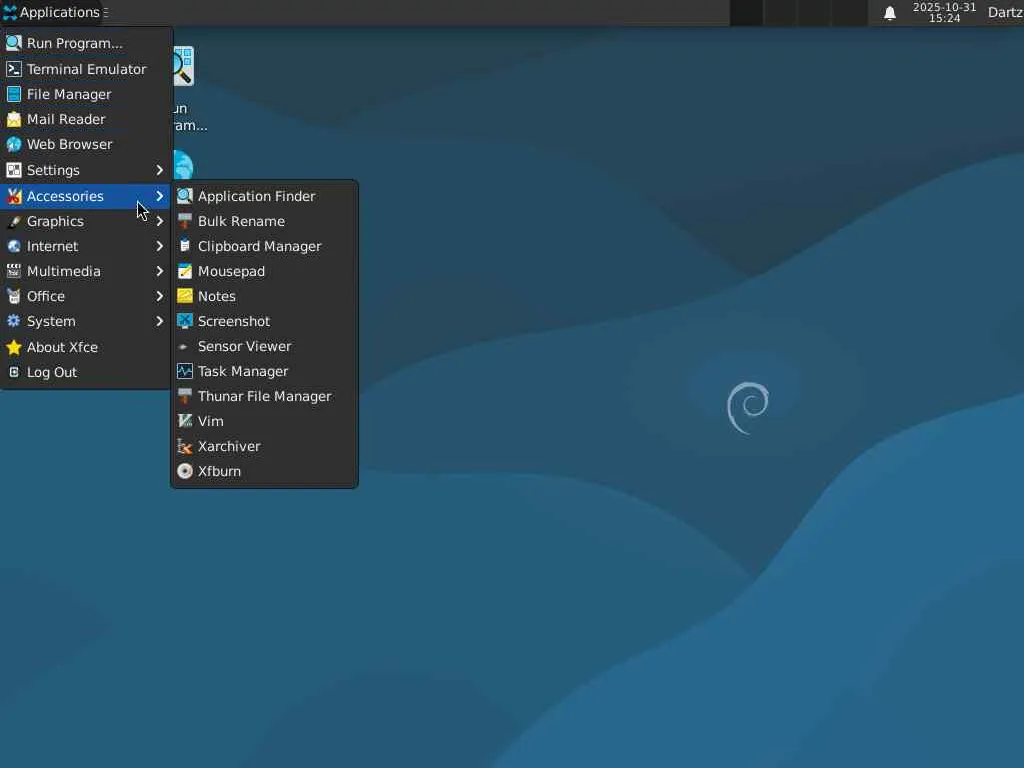Expand the Office submenu arrow

(x=159, y=296)
